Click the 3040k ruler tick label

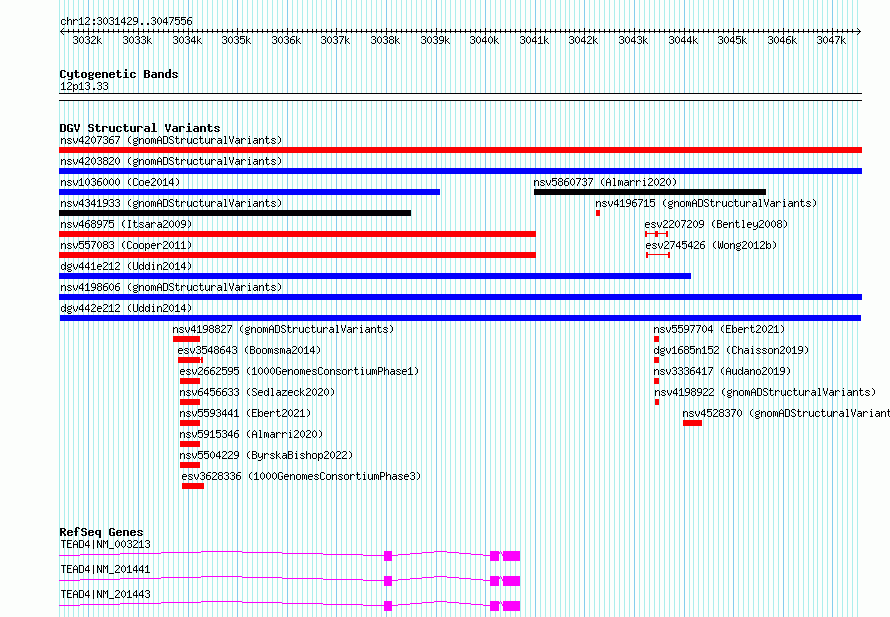[x=484, y=40]
